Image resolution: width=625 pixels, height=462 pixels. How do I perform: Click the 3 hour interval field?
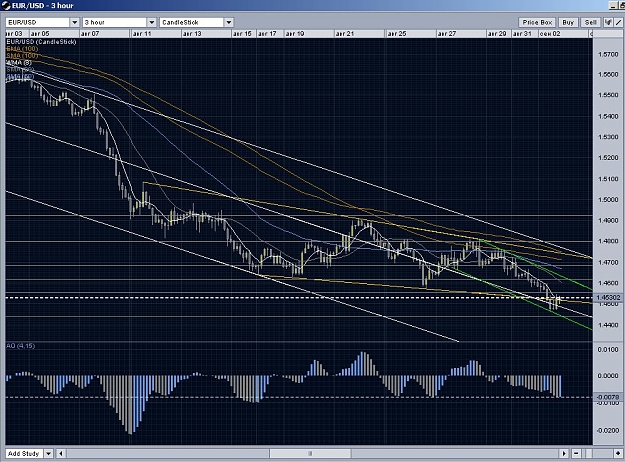(x=115, y=22)
